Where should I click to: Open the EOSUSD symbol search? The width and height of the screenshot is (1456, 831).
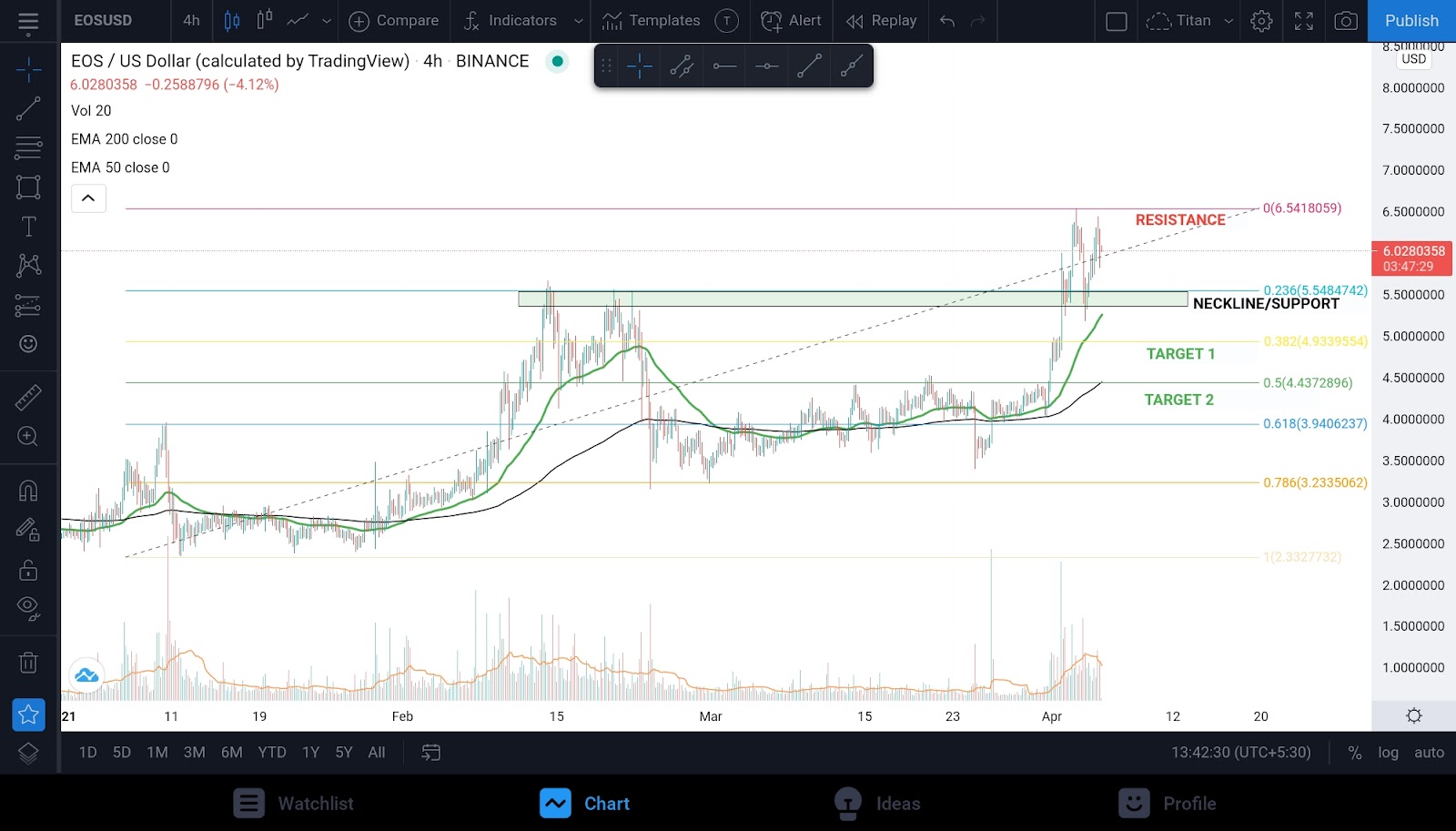point(103,21)
